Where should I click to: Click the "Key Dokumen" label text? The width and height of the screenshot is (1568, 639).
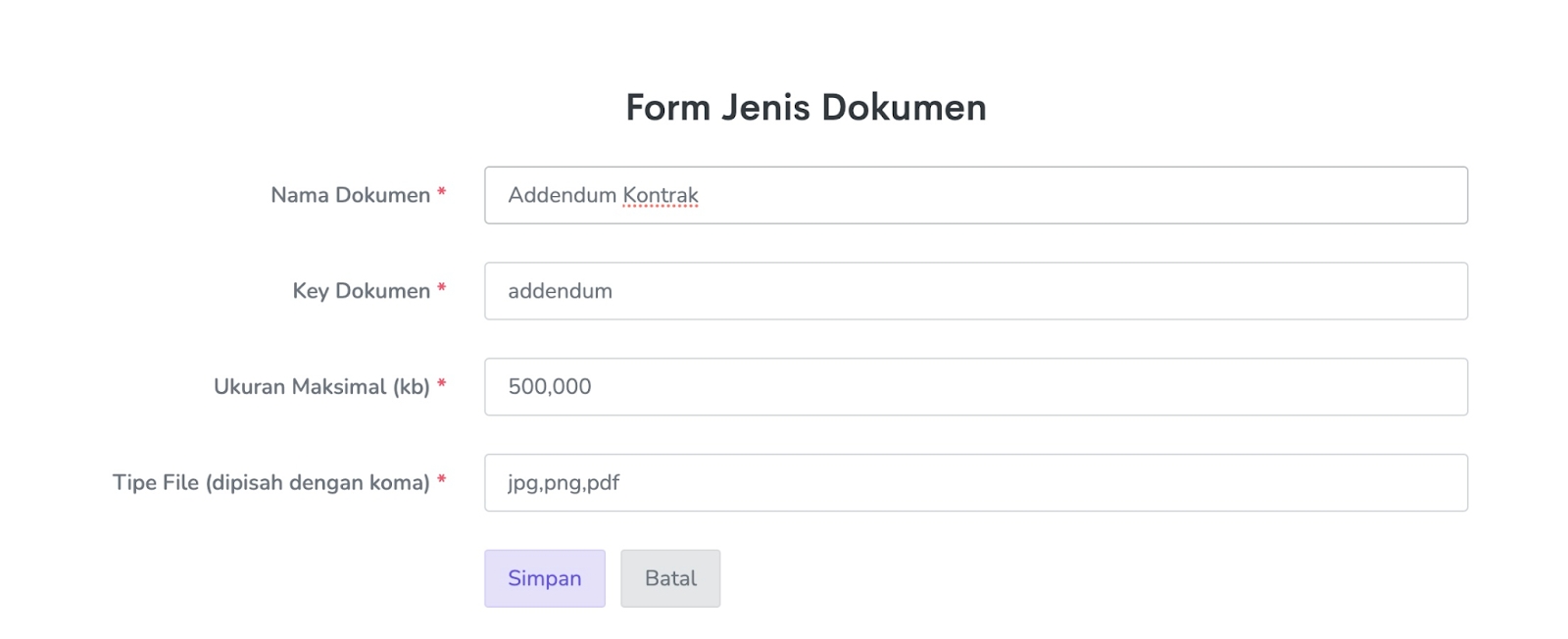tap(361, 291)
